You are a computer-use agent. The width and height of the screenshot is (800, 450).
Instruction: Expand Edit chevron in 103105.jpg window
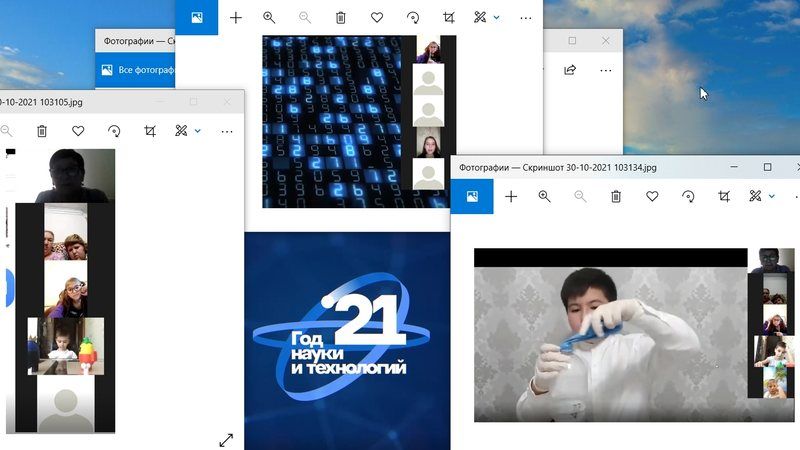click(198, 131)
